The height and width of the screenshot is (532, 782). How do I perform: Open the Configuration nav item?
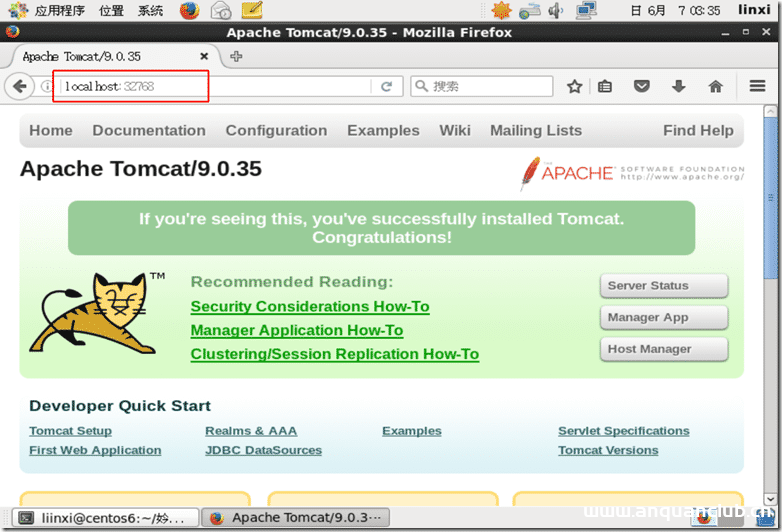point(276,130)
